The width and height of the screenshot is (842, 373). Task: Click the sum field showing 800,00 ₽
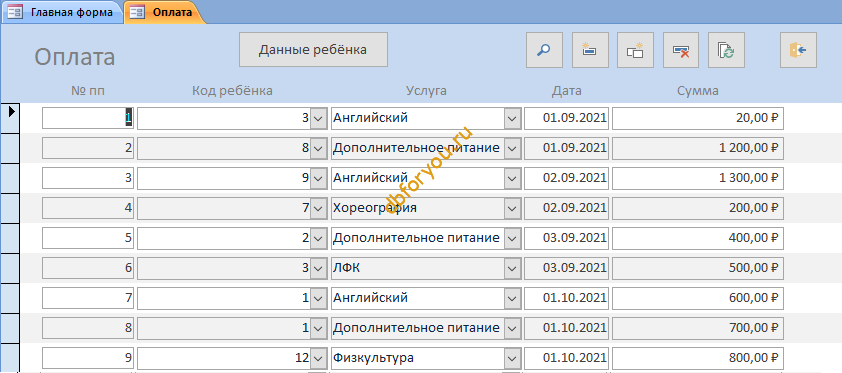[698, 357]
